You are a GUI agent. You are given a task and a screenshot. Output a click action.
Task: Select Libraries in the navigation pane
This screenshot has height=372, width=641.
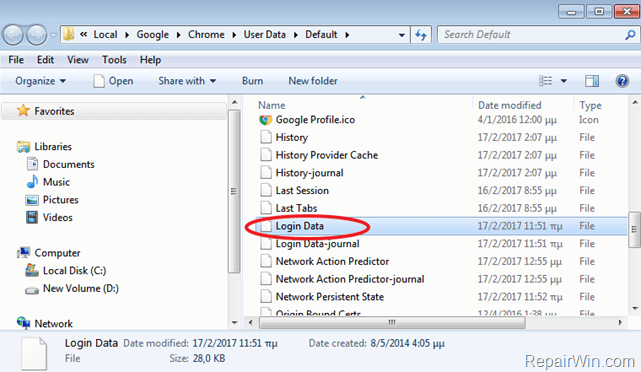(53, 146)
